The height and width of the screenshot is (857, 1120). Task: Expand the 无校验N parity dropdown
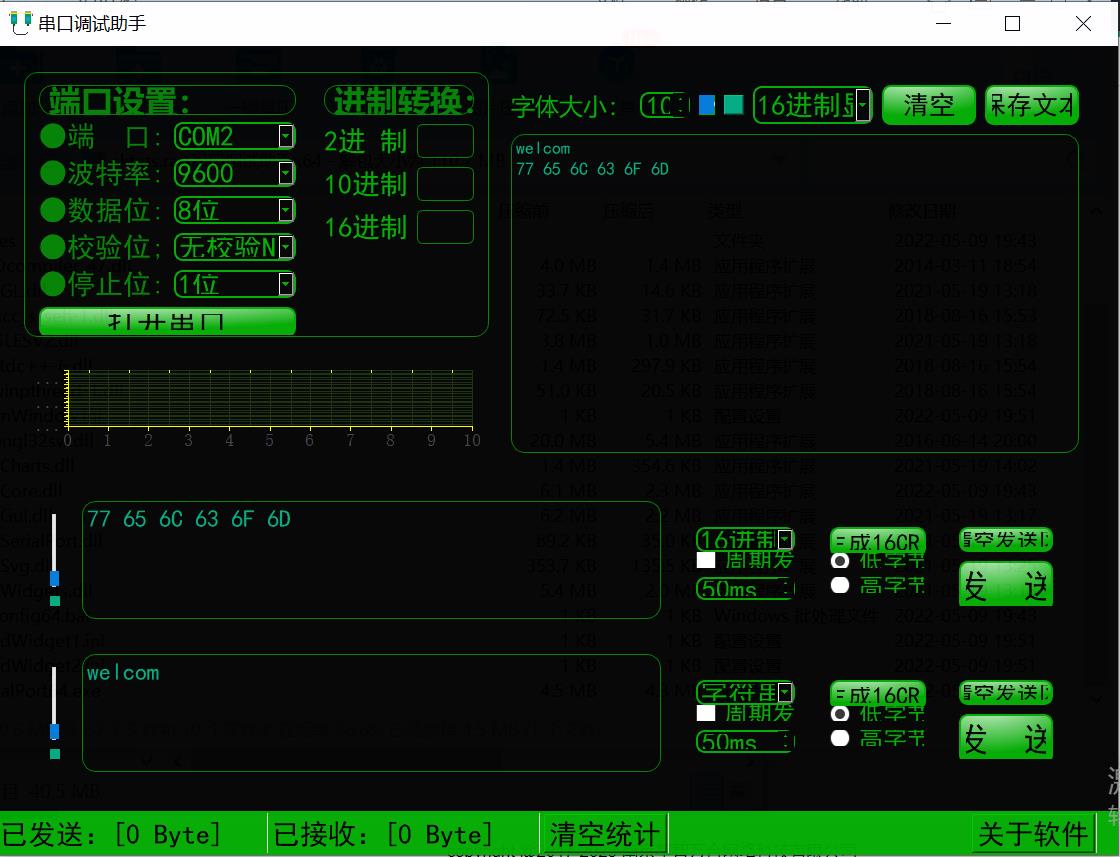coord(286,247)
